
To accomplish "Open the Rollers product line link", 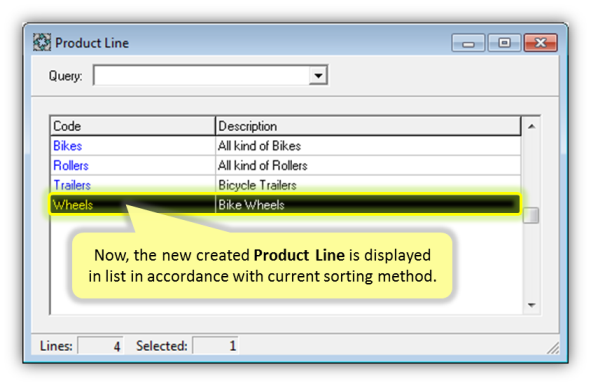I will pos(71,165).
